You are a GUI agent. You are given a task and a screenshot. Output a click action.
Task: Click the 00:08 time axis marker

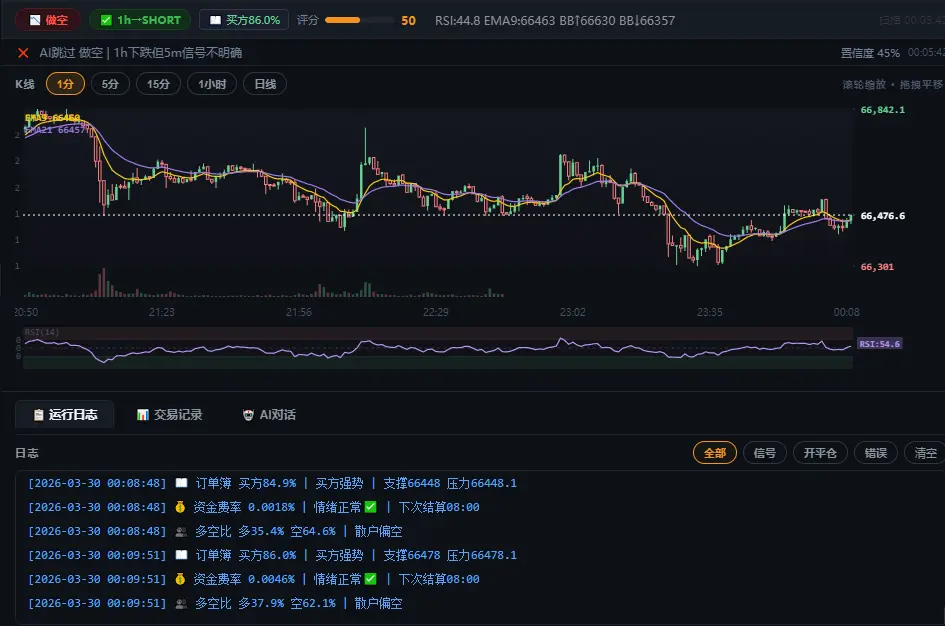(x=846, y=312)
